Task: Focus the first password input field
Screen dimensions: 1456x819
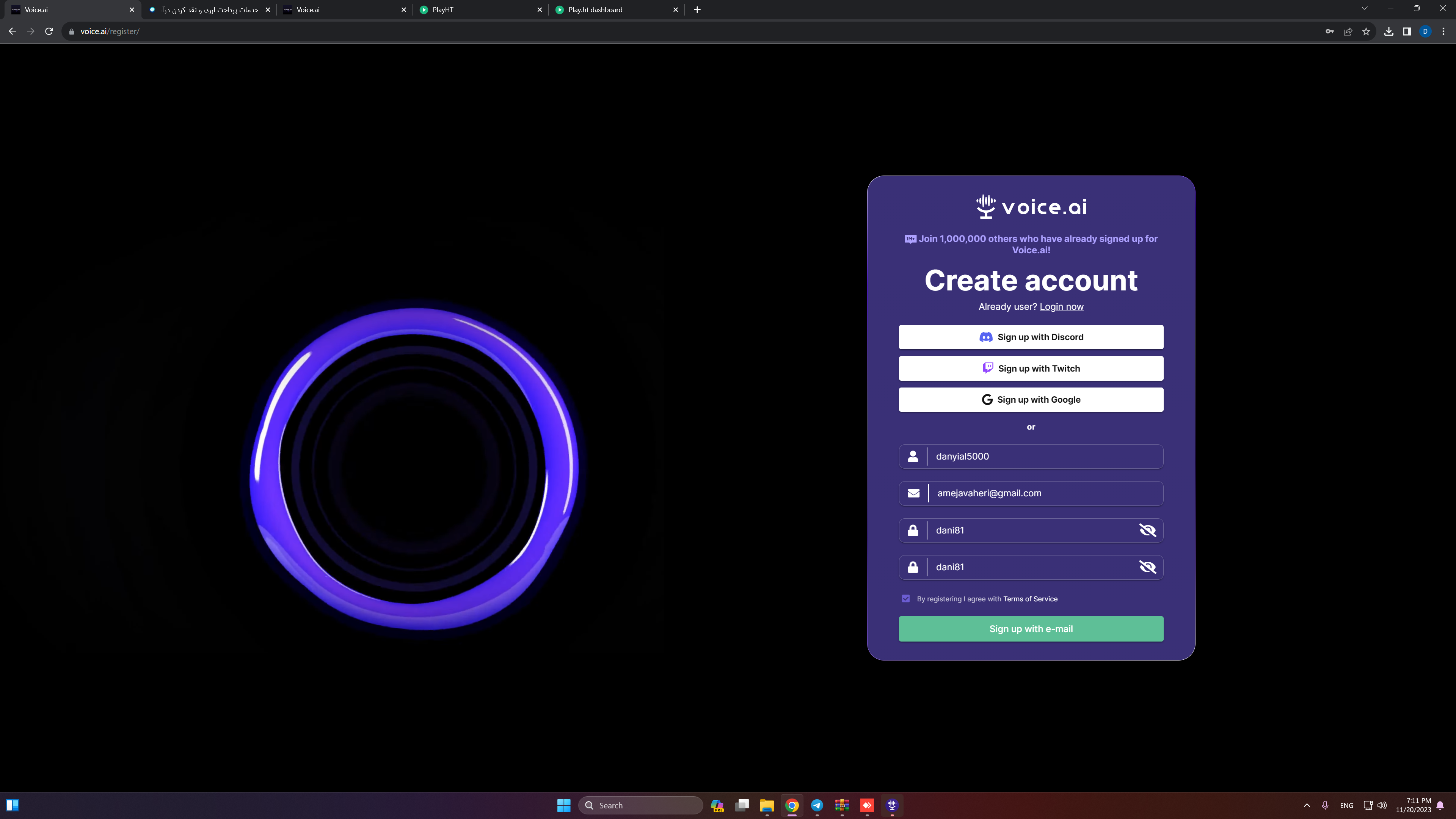Action: coord(1031,530)
